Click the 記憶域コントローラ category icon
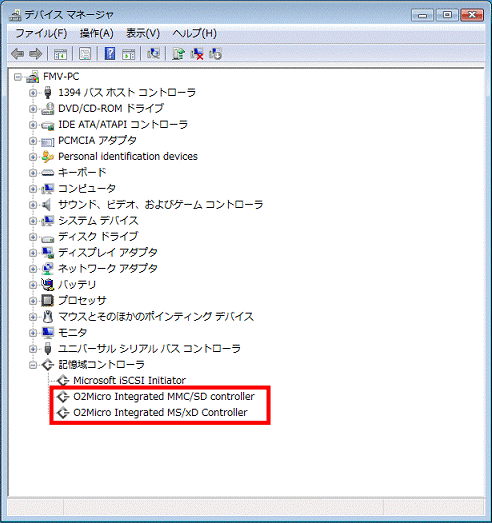Screen dimensions: 492x523 (x=48, y=365)
